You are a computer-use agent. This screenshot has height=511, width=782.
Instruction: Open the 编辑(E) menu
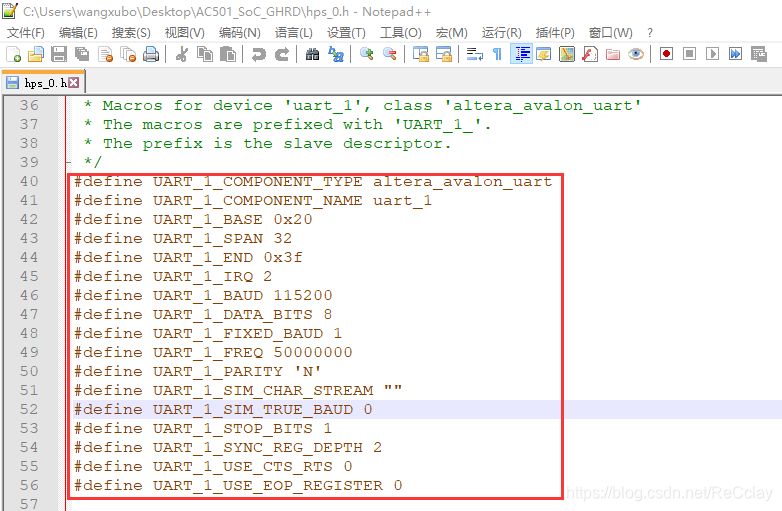[78, 33]
